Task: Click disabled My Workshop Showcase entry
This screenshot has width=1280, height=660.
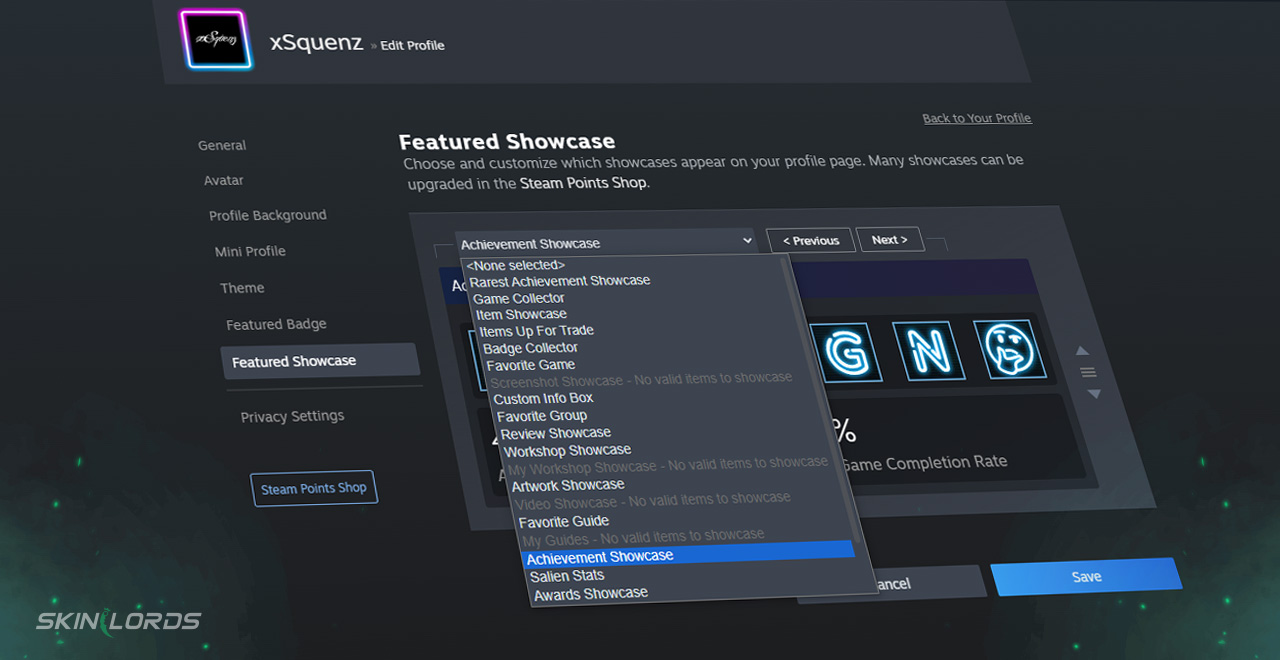Action: [667, 465]
